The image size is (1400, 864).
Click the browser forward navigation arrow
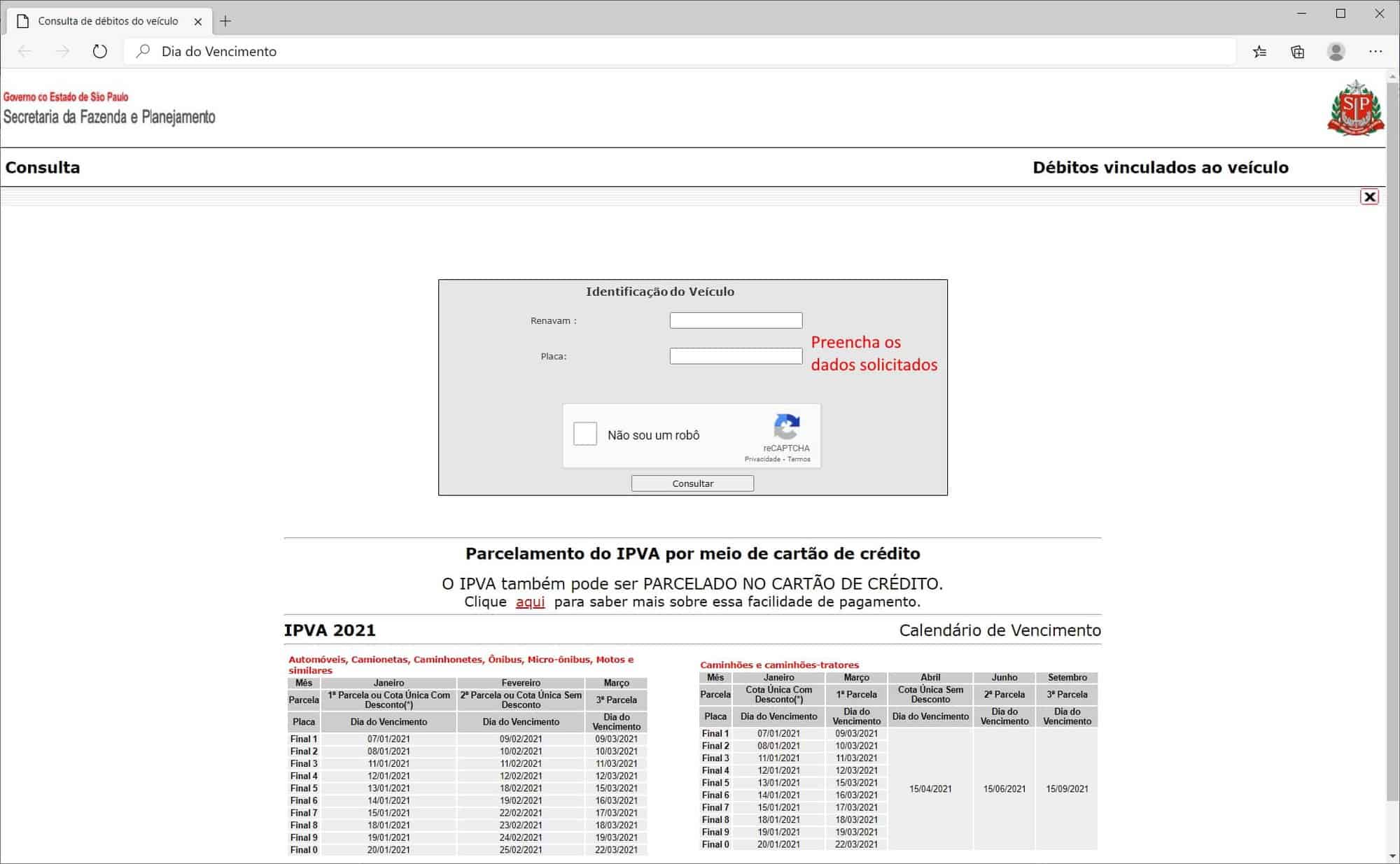coord(62,51)
